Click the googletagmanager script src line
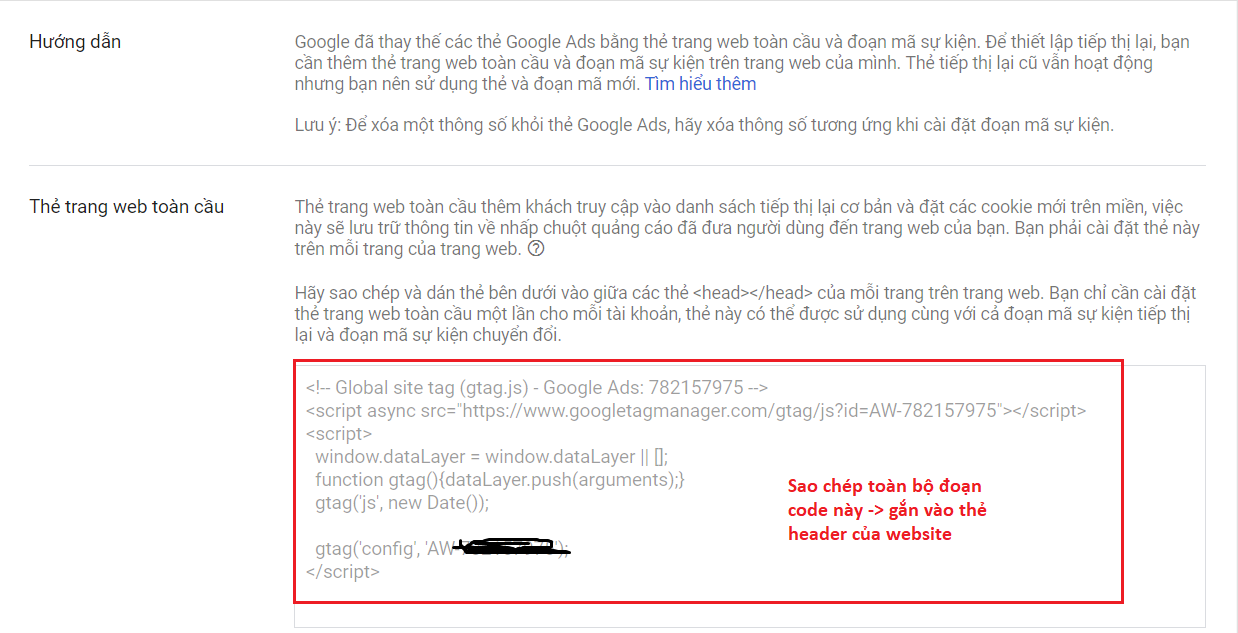1238x633 pixels. 696,410
